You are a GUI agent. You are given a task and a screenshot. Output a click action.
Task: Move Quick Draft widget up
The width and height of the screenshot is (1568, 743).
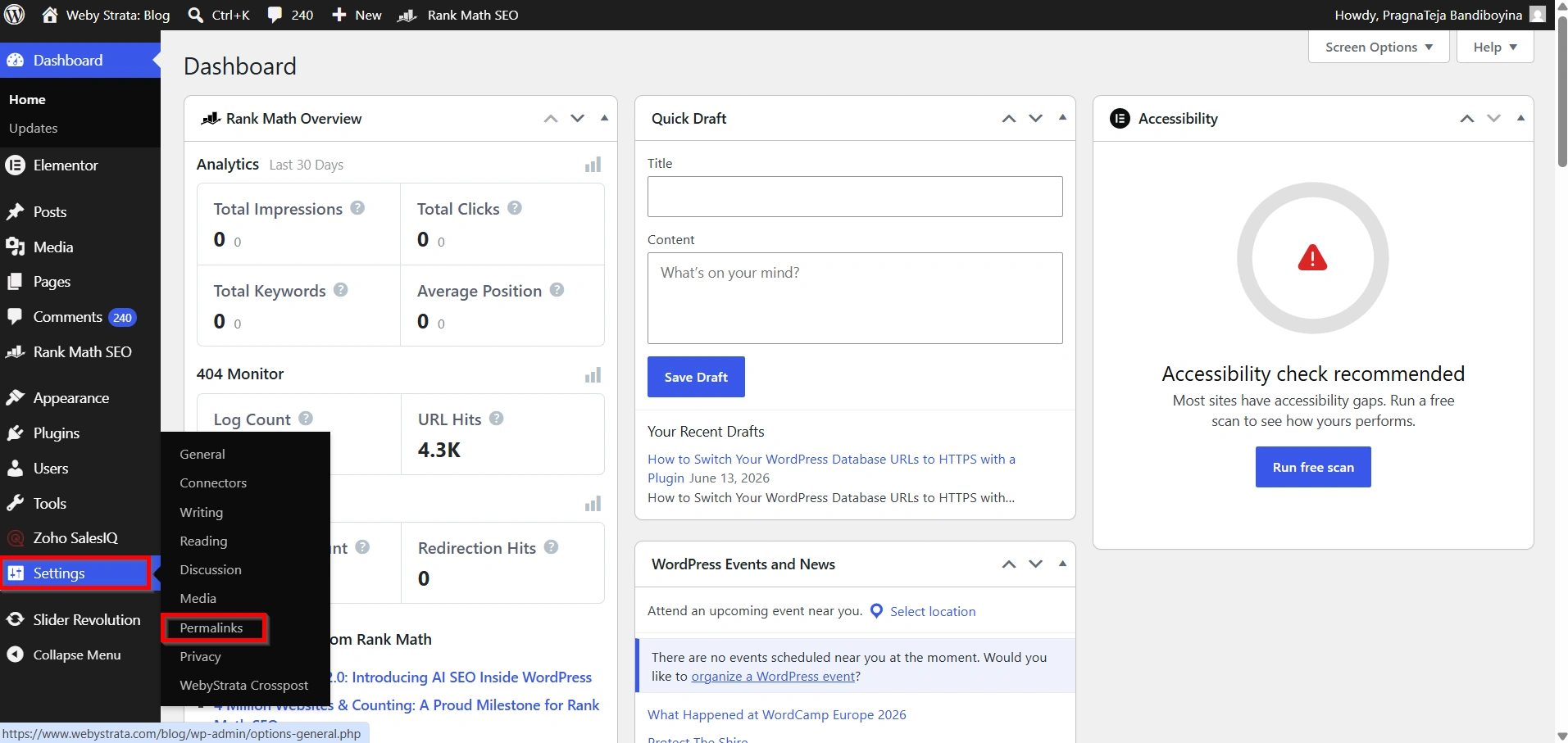[1009, 119]
